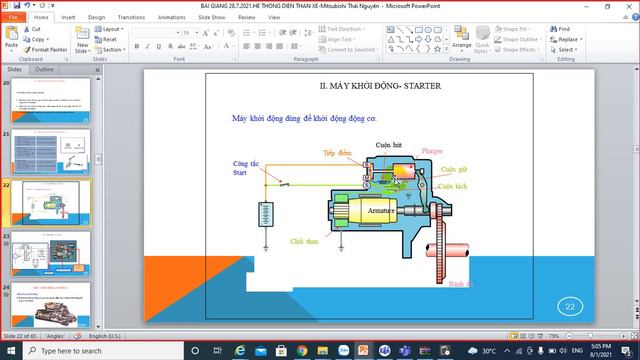Click the Copy icon
This screenshot has width=640, height=360.
coord(27,39)
